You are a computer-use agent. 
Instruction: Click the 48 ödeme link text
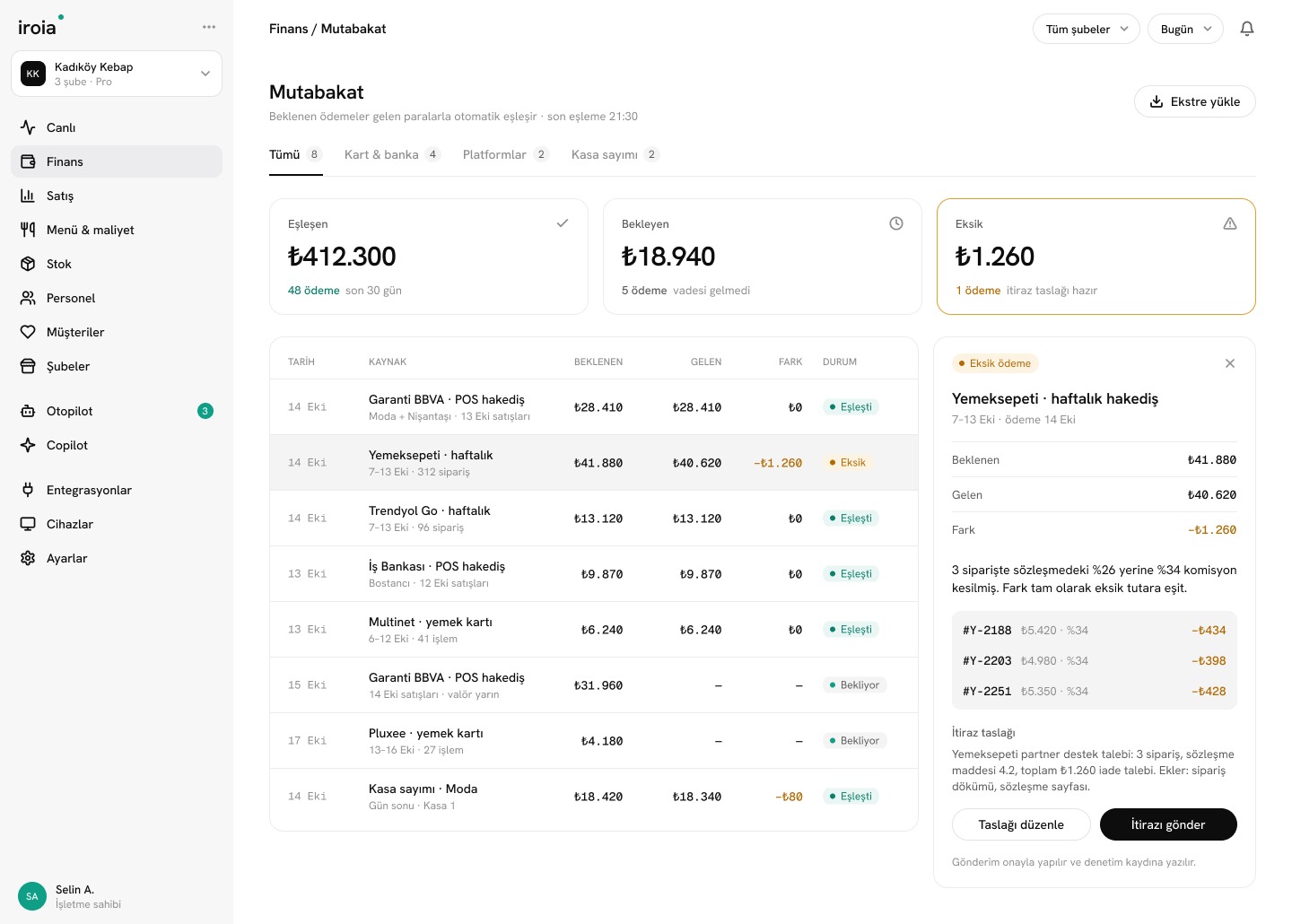pos(314,291)
